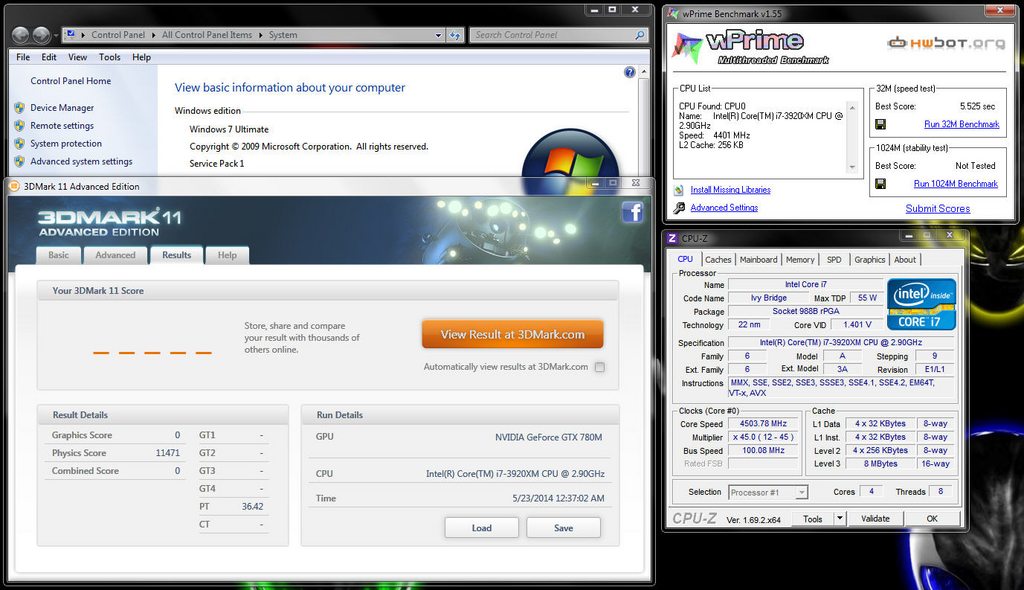This screenshot has width=1024, height=590.
Task: Open the Memory tab in CPU-Z
Action: point(800,259)
